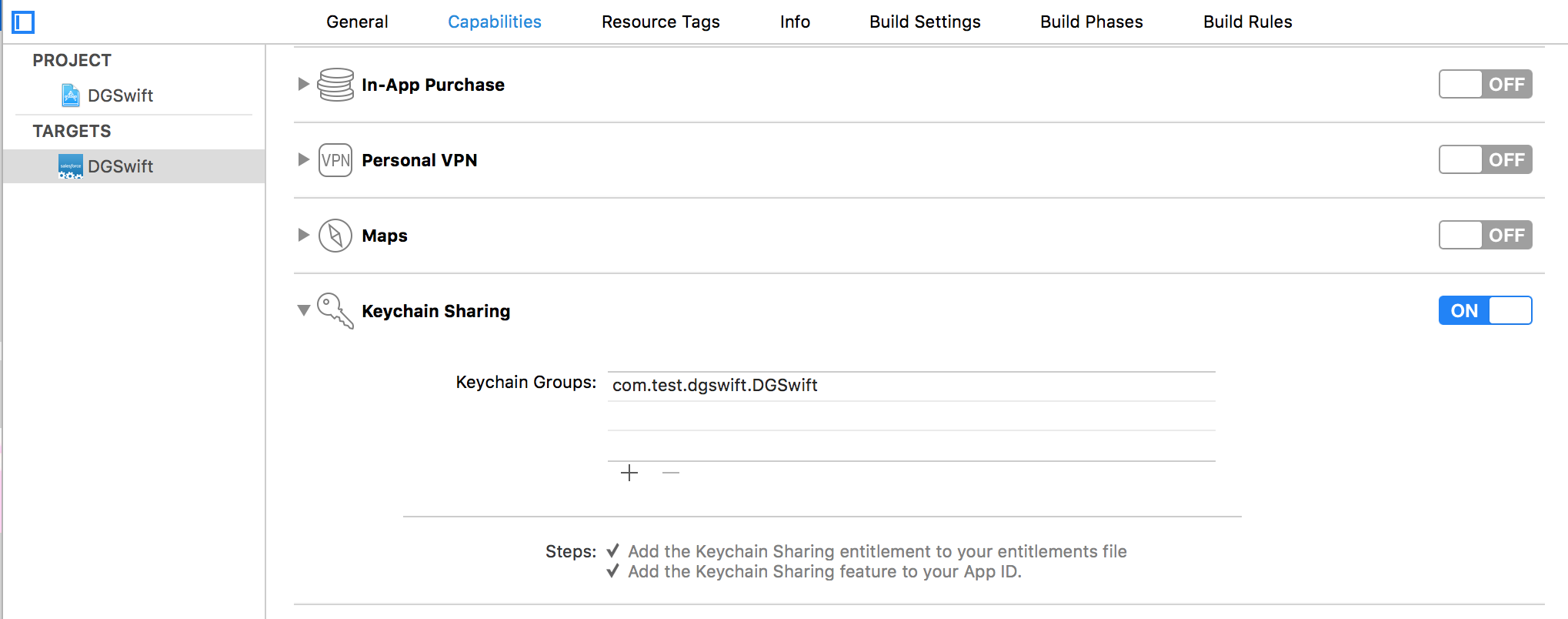Click the Maps capability title

[x=385, y=236]
